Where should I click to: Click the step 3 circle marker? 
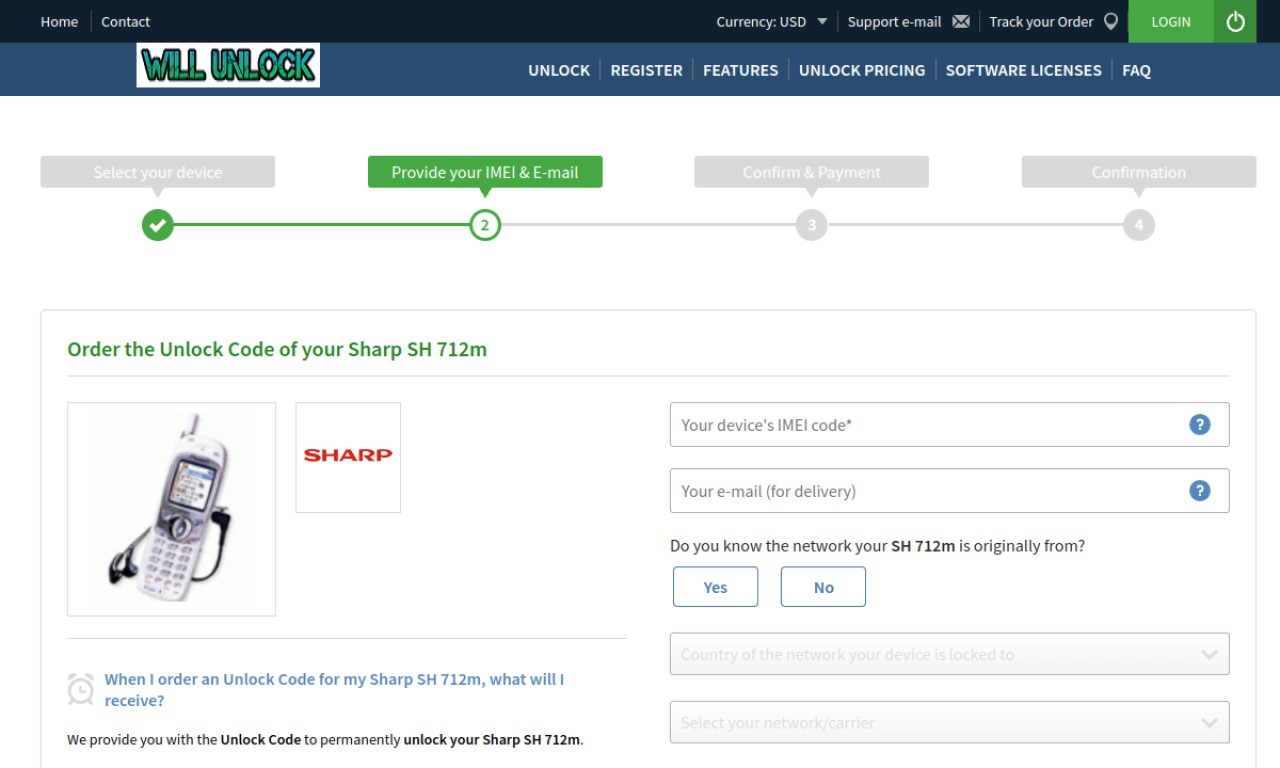point(812,225)
